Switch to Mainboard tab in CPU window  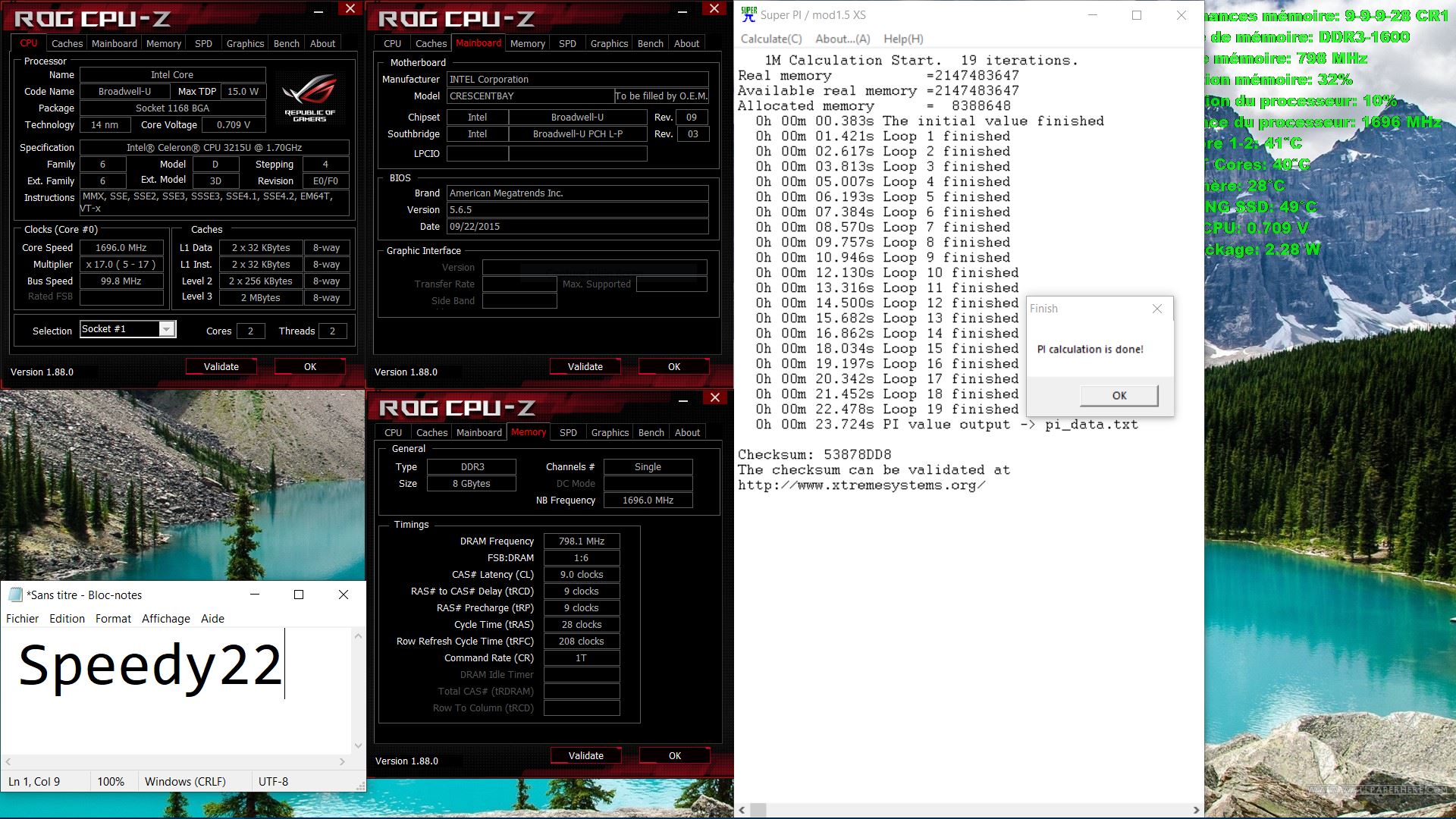point(115,44)
